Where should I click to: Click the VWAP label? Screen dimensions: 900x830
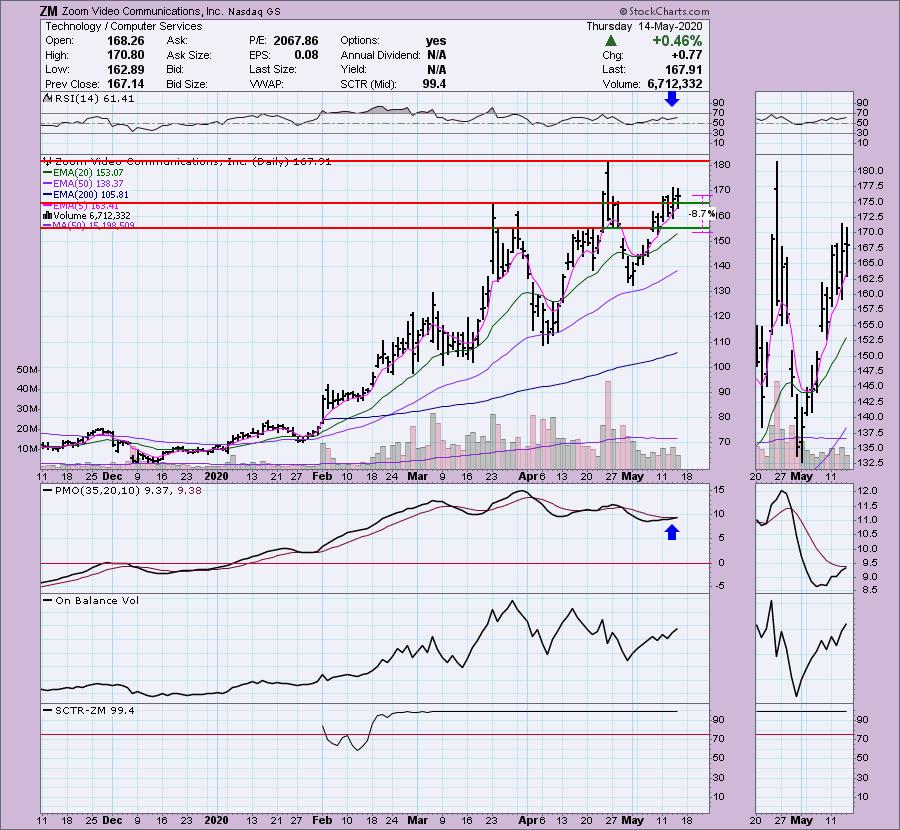(264, 84)
